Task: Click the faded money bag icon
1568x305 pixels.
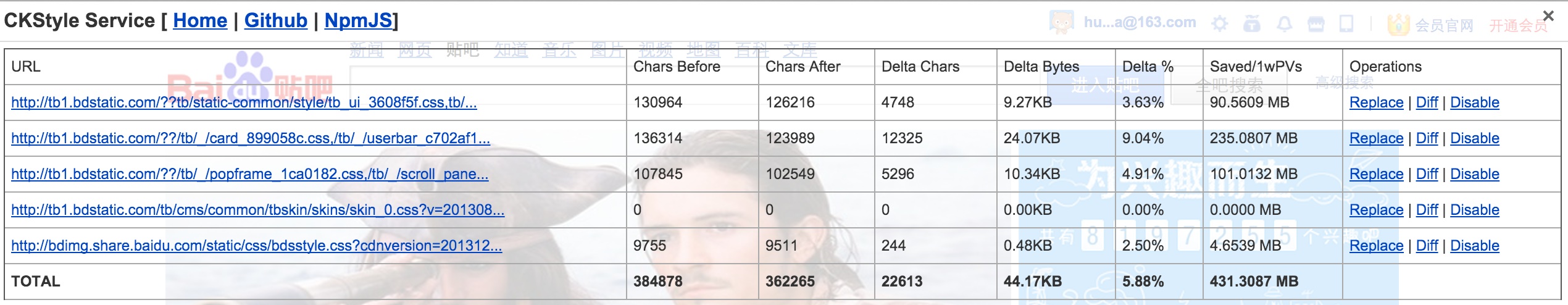Action: coord(1252,23)
